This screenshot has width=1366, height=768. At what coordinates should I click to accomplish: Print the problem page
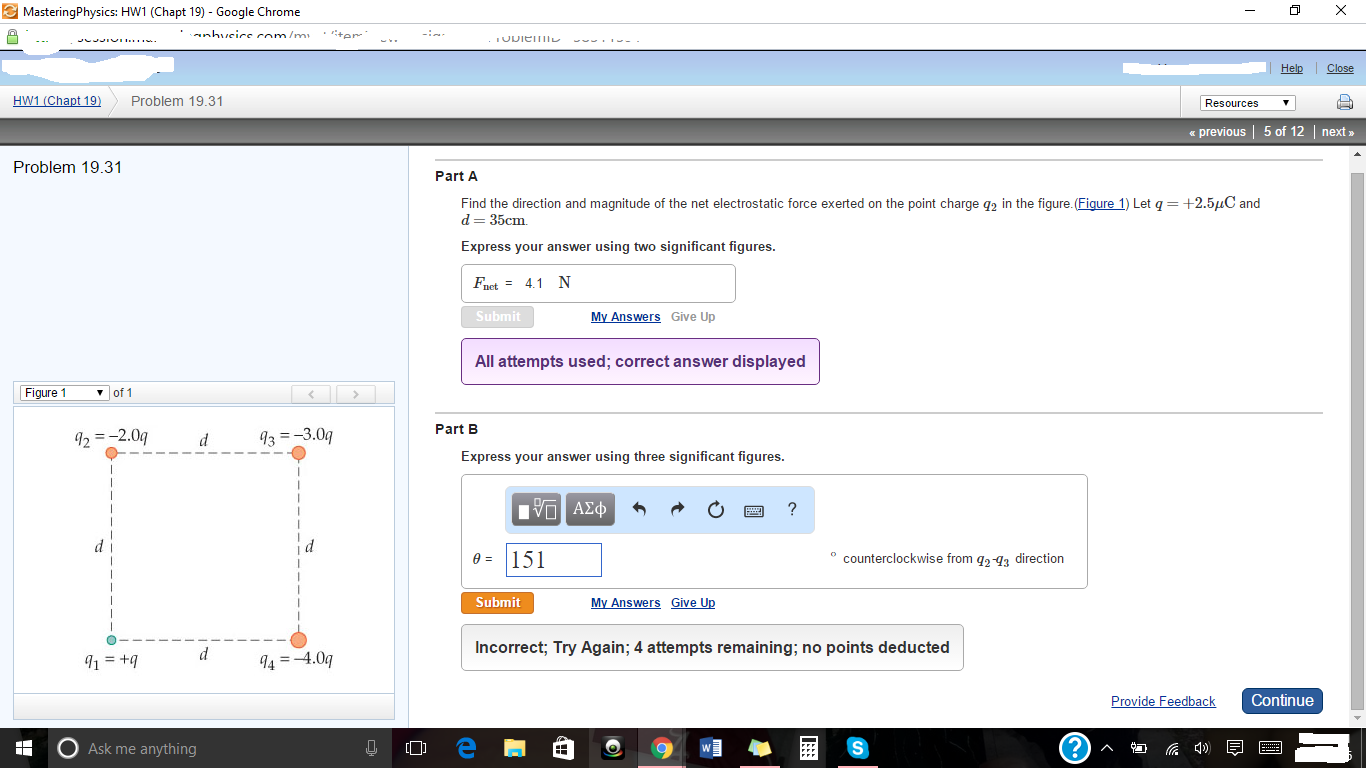click(x=1345, y=102)
